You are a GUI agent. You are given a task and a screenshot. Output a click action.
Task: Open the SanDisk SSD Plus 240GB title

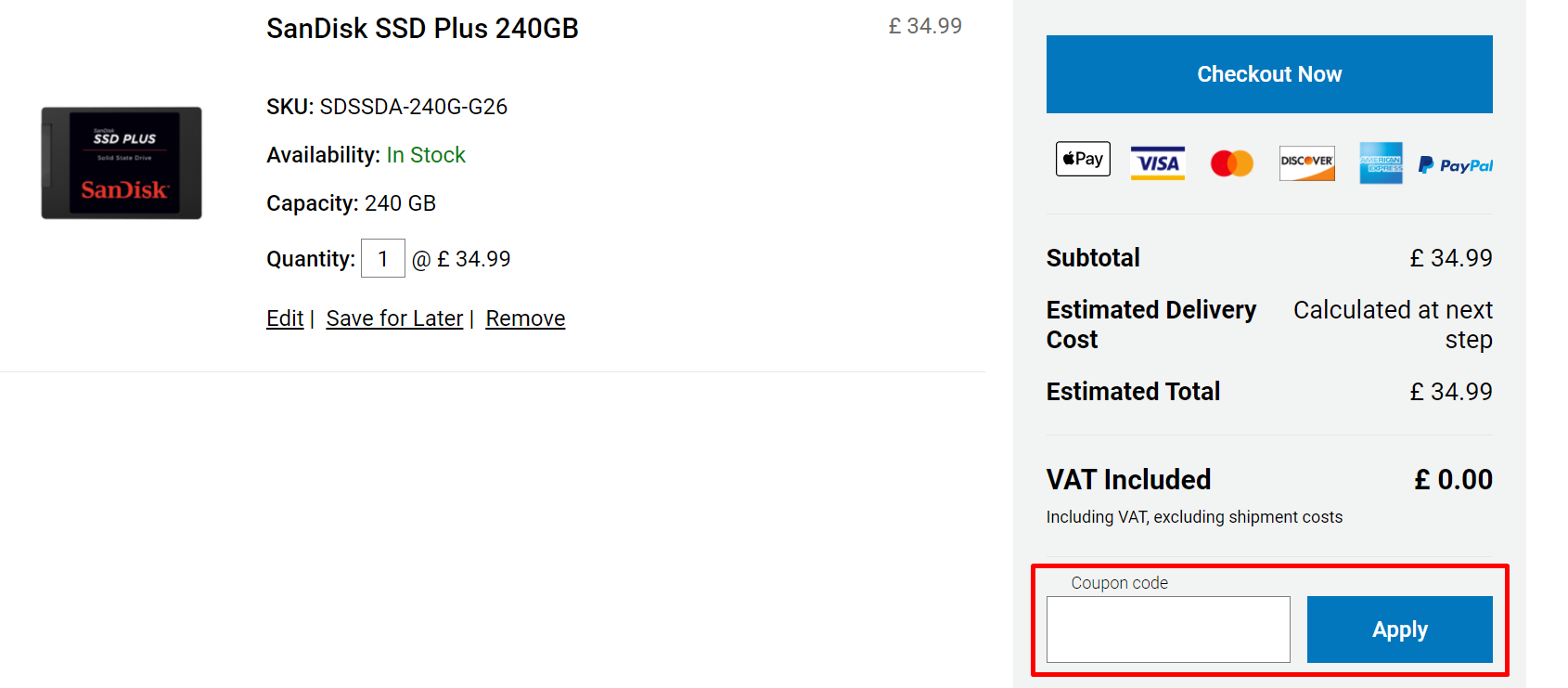(422, 29)
